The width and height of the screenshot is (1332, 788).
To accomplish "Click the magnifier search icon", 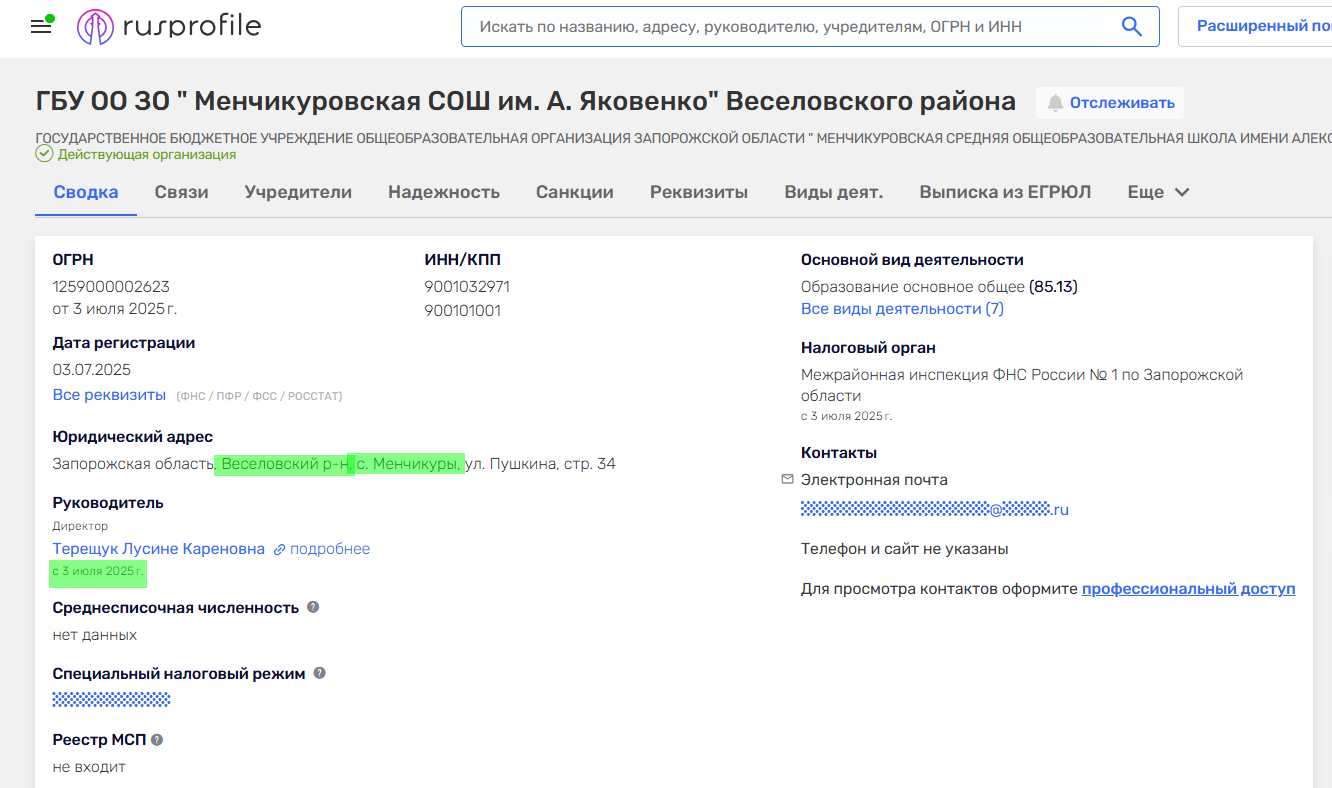I will tap(1131, 27).
